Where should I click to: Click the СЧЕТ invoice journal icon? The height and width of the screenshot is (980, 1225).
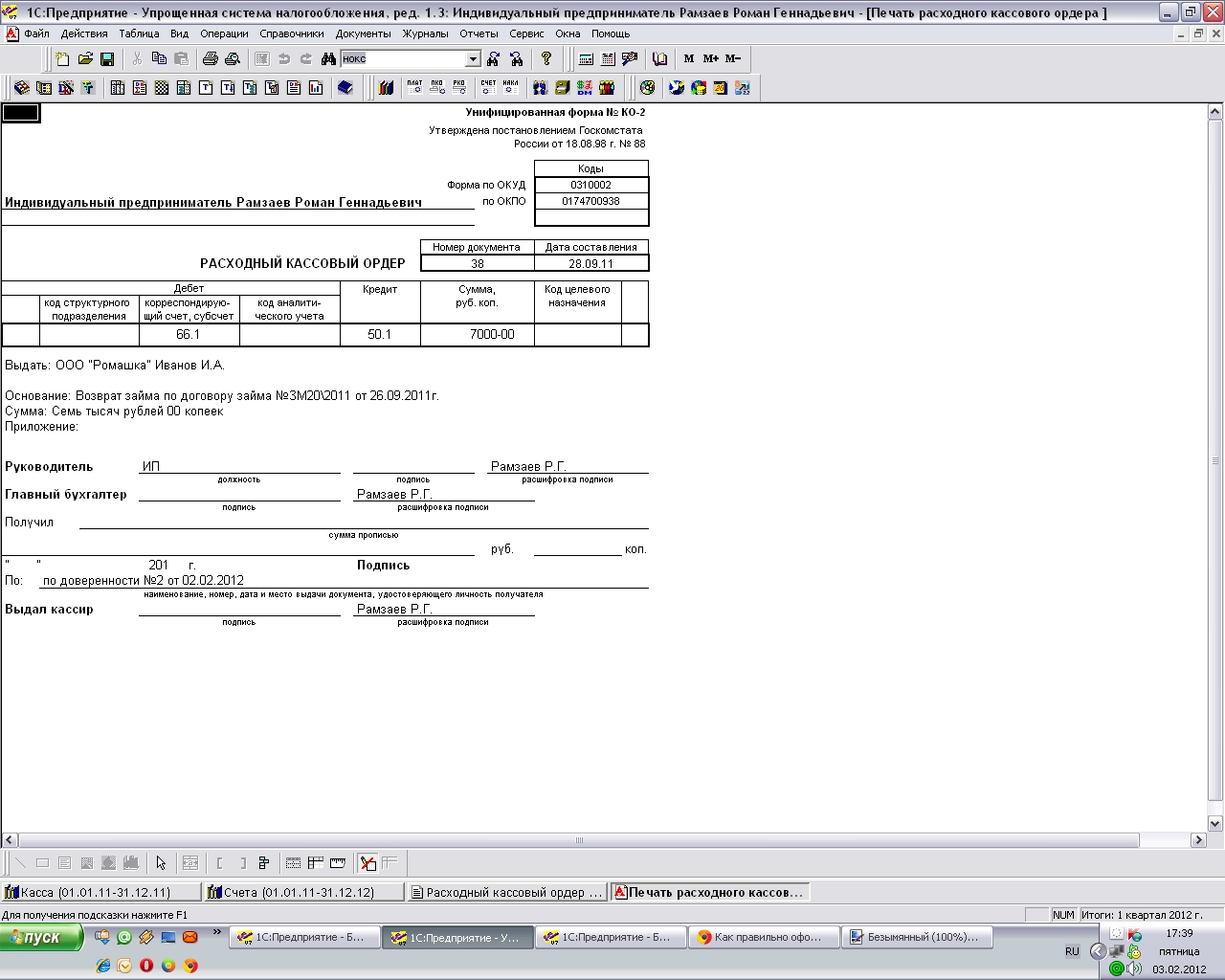pyautogui.click(x=488, y=87)
